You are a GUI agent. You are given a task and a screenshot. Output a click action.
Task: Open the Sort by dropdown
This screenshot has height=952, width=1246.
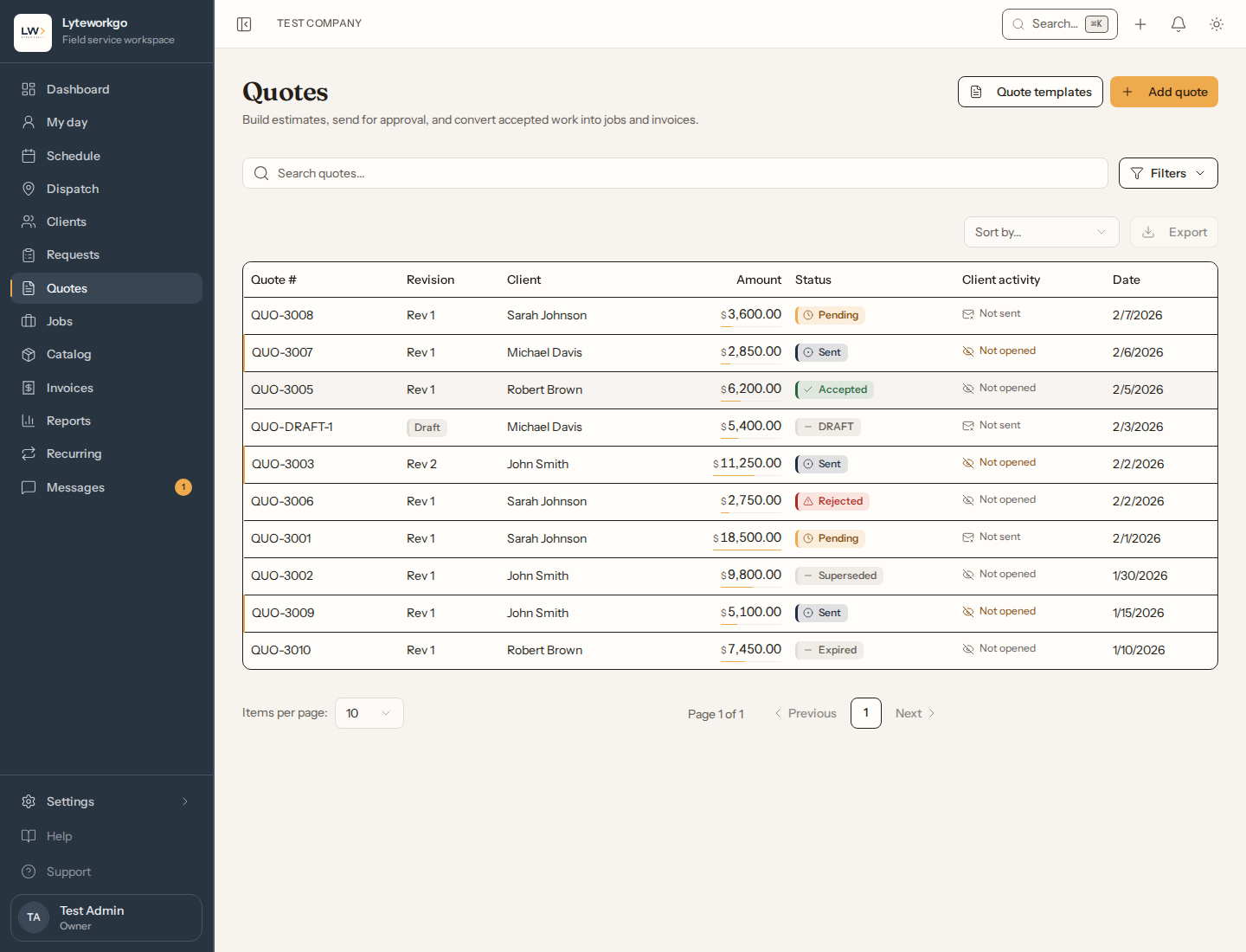point(1042,232)
